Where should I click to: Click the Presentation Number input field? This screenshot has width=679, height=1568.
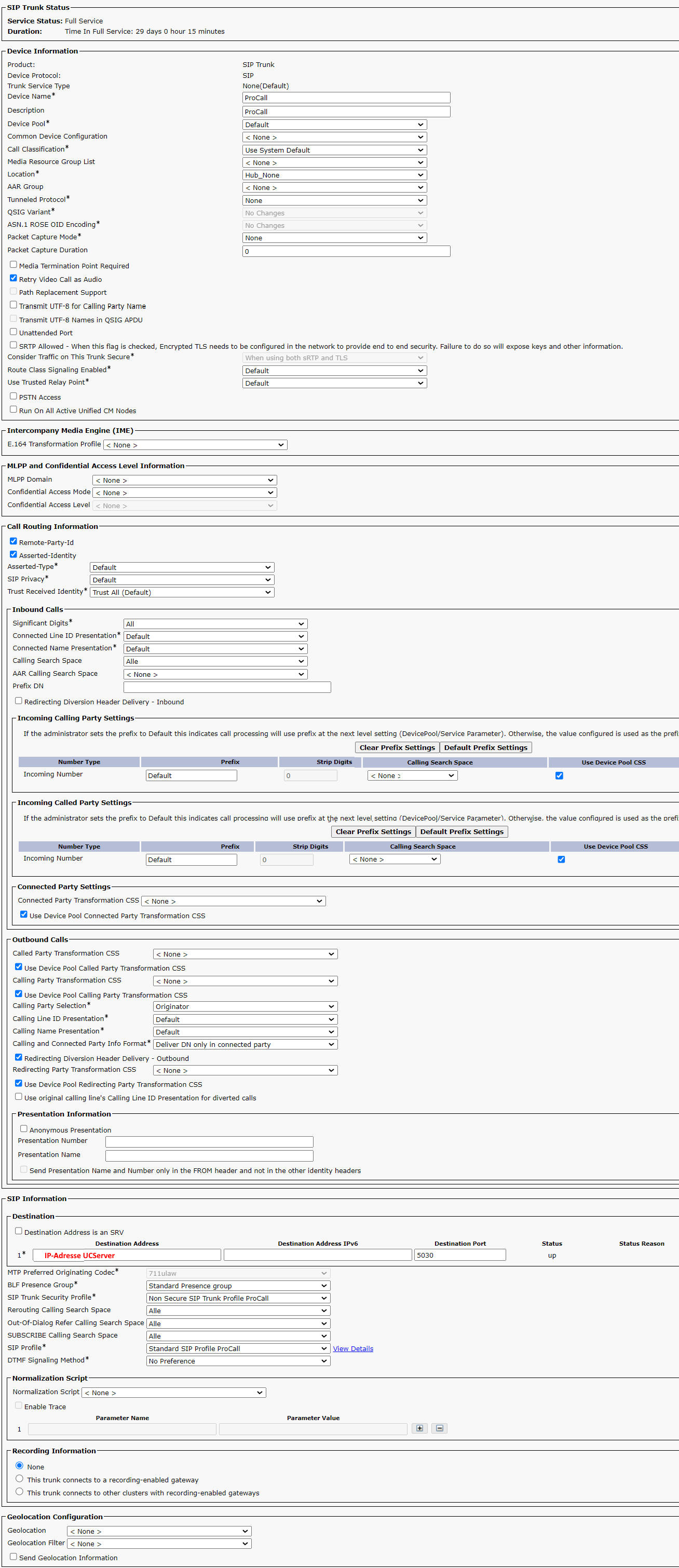pos(209,1141)
